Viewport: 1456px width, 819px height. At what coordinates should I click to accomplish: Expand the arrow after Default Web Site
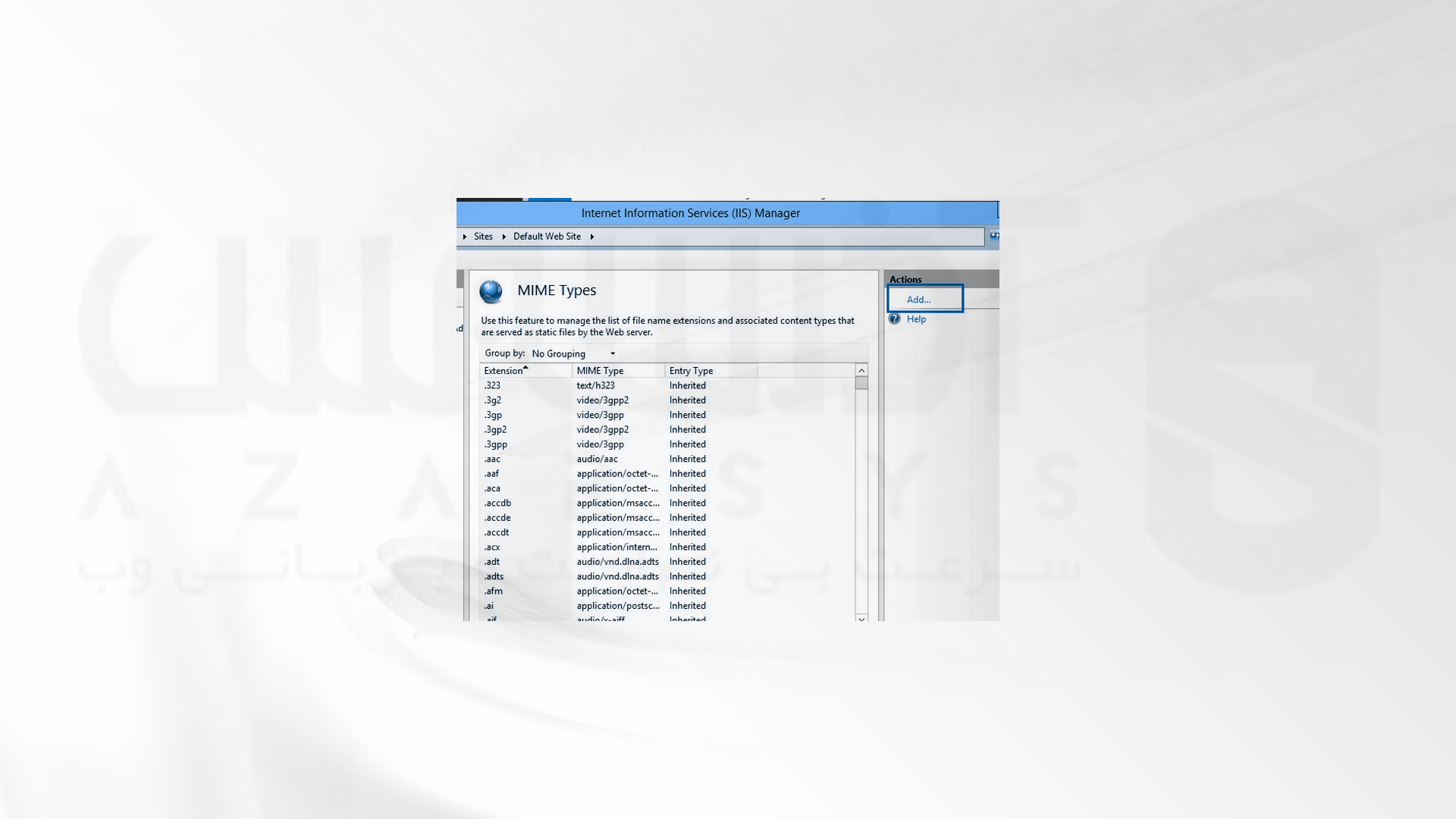(592, 237)
